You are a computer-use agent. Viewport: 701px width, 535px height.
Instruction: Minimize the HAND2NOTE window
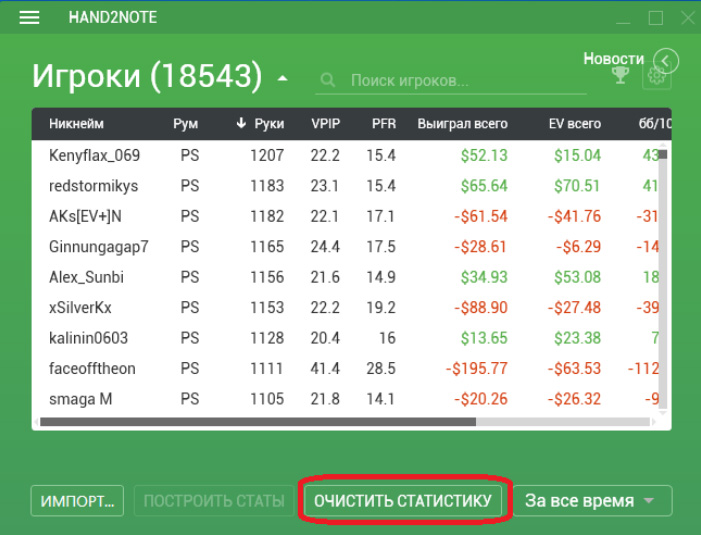tap(623, 21)
